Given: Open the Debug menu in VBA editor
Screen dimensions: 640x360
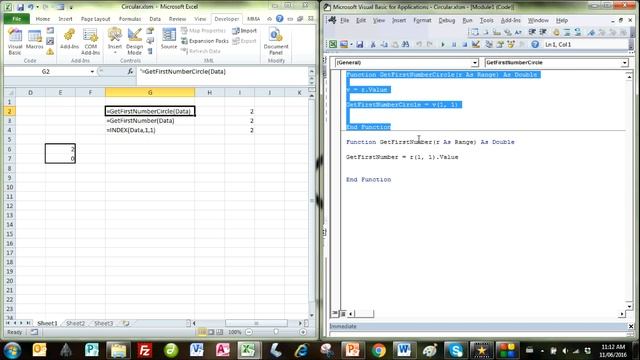Looking at the screenshot, I should pyautogui.click(x=447, y=20).
